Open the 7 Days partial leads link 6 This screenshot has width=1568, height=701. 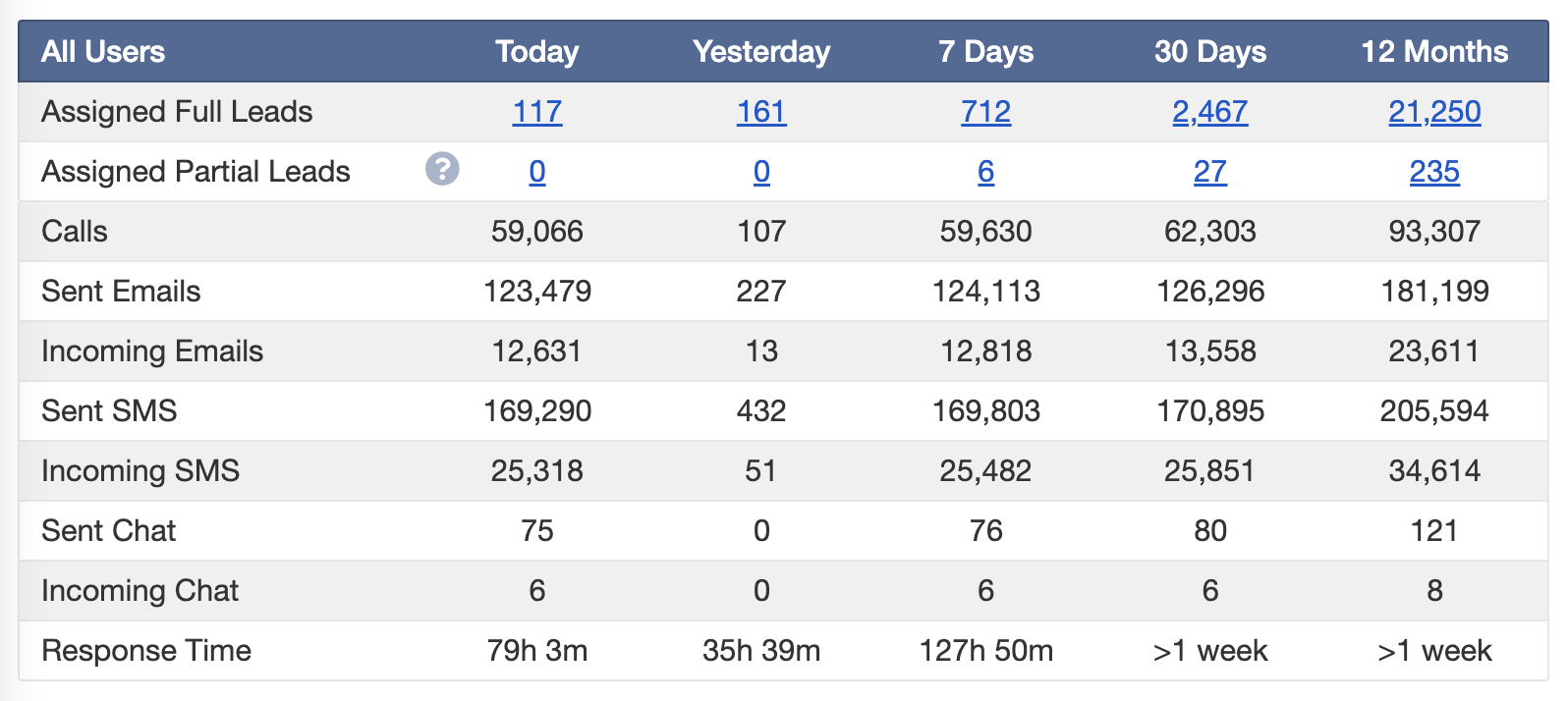(985, 172)
